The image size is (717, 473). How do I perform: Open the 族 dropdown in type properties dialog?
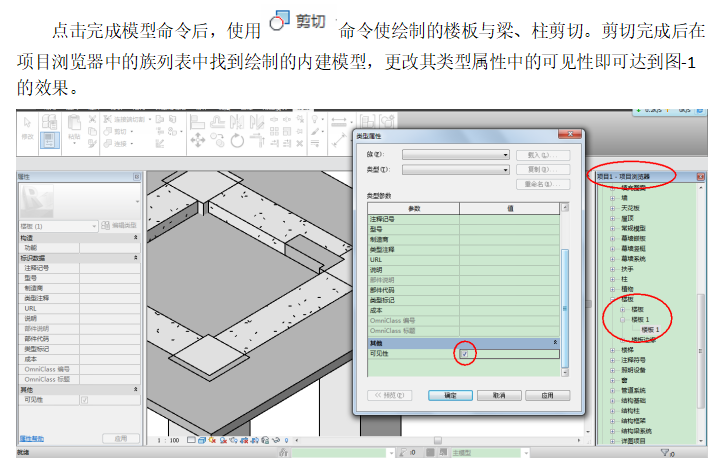[505, 155]
